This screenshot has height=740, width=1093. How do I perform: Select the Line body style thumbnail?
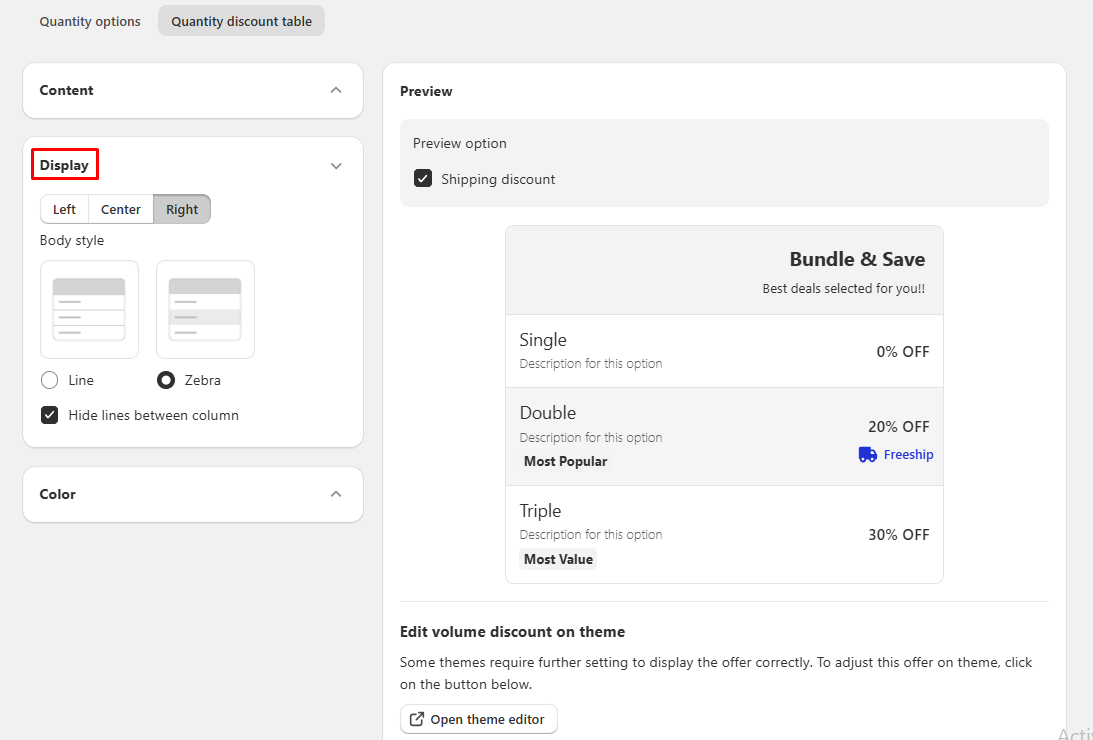pos(89,309)
